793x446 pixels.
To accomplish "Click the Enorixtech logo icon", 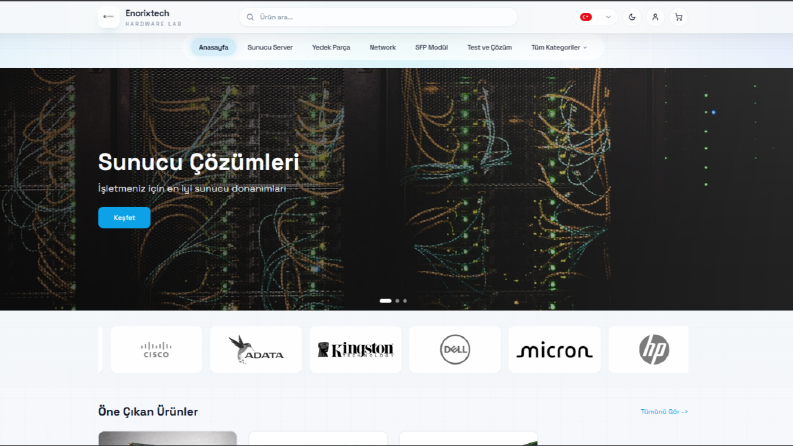I will click(x=109, y=17).
